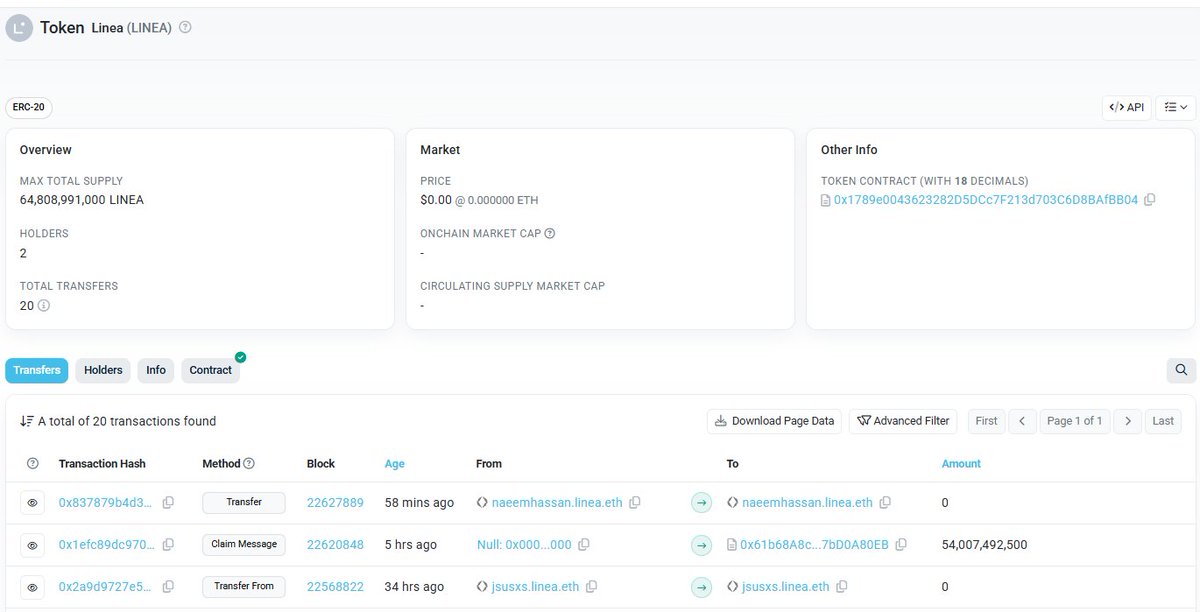Open block 22620848

[x=335, y=545]
